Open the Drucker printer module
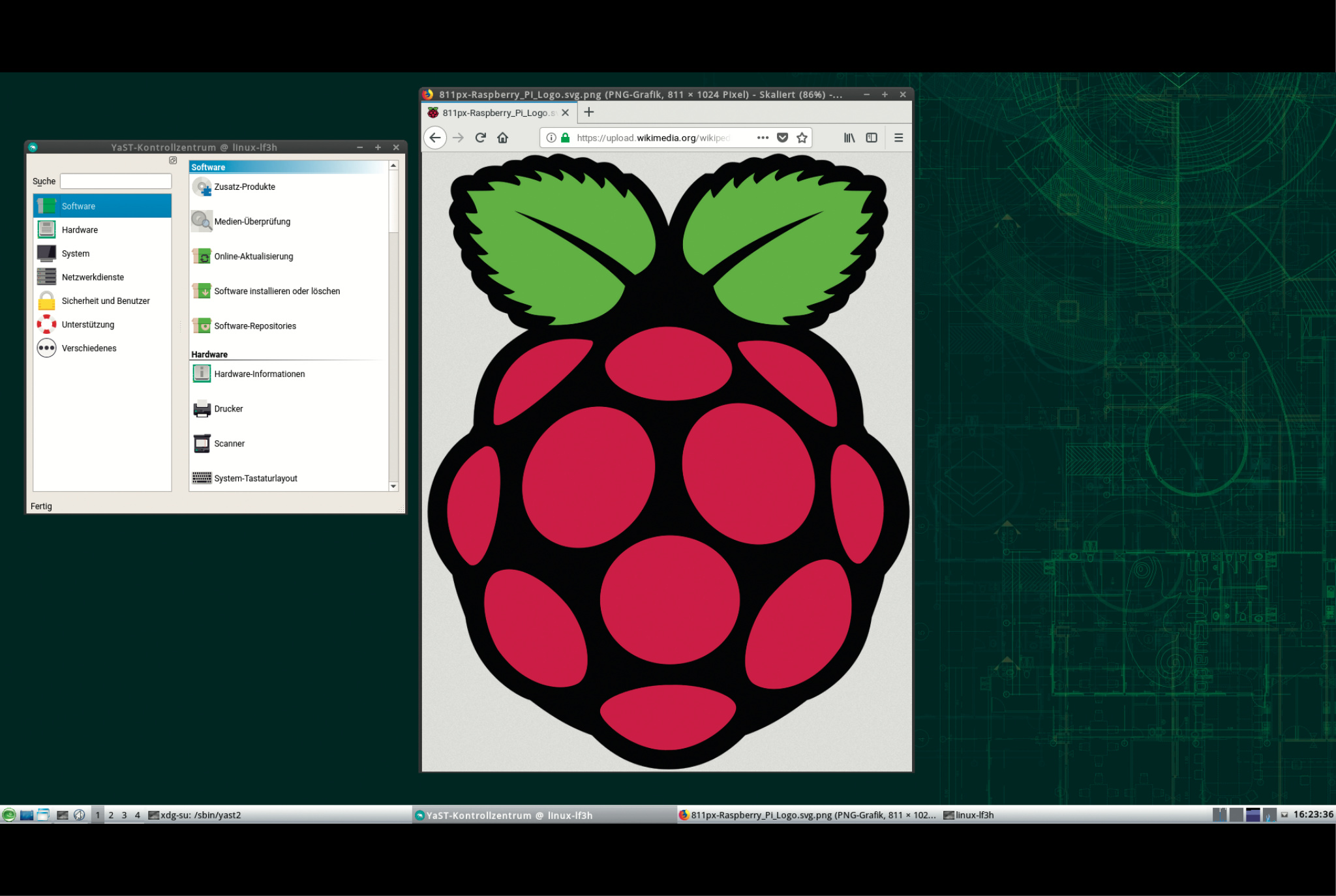Image resolution: width=1336 pixels, height=896 pixels. pos(228,409)
